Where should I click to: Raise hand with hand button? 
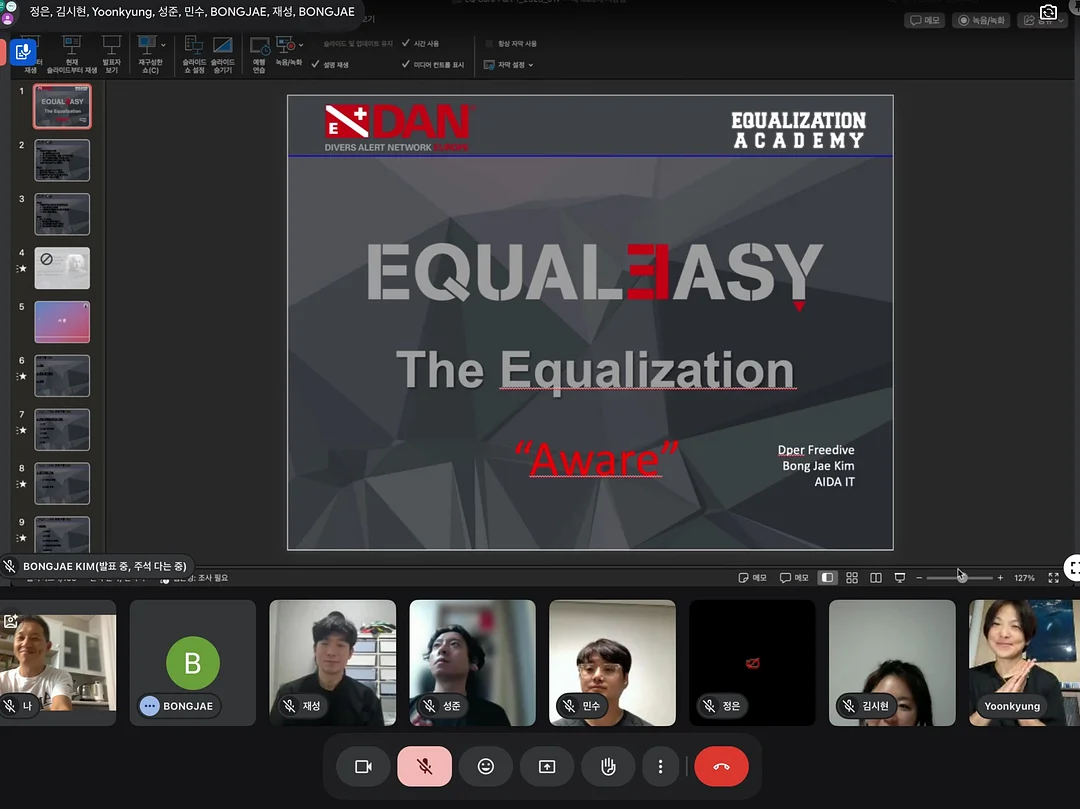(608, 766)
